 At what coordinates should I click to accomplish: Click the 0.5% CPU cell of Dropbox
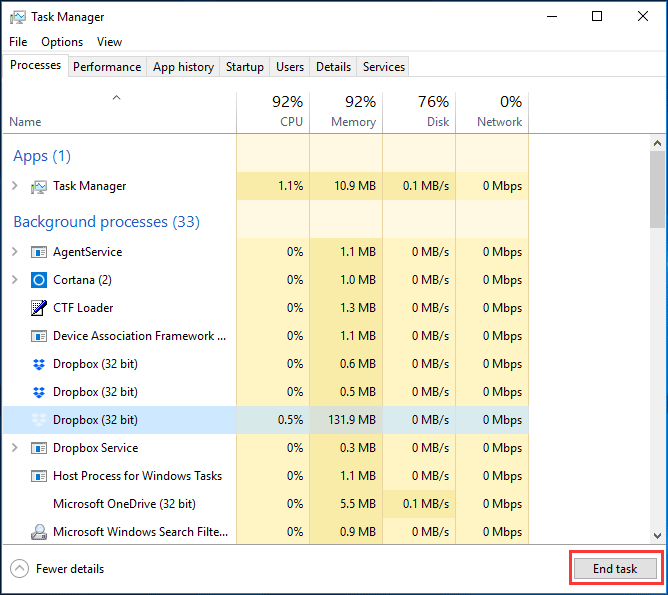[273, 420]
